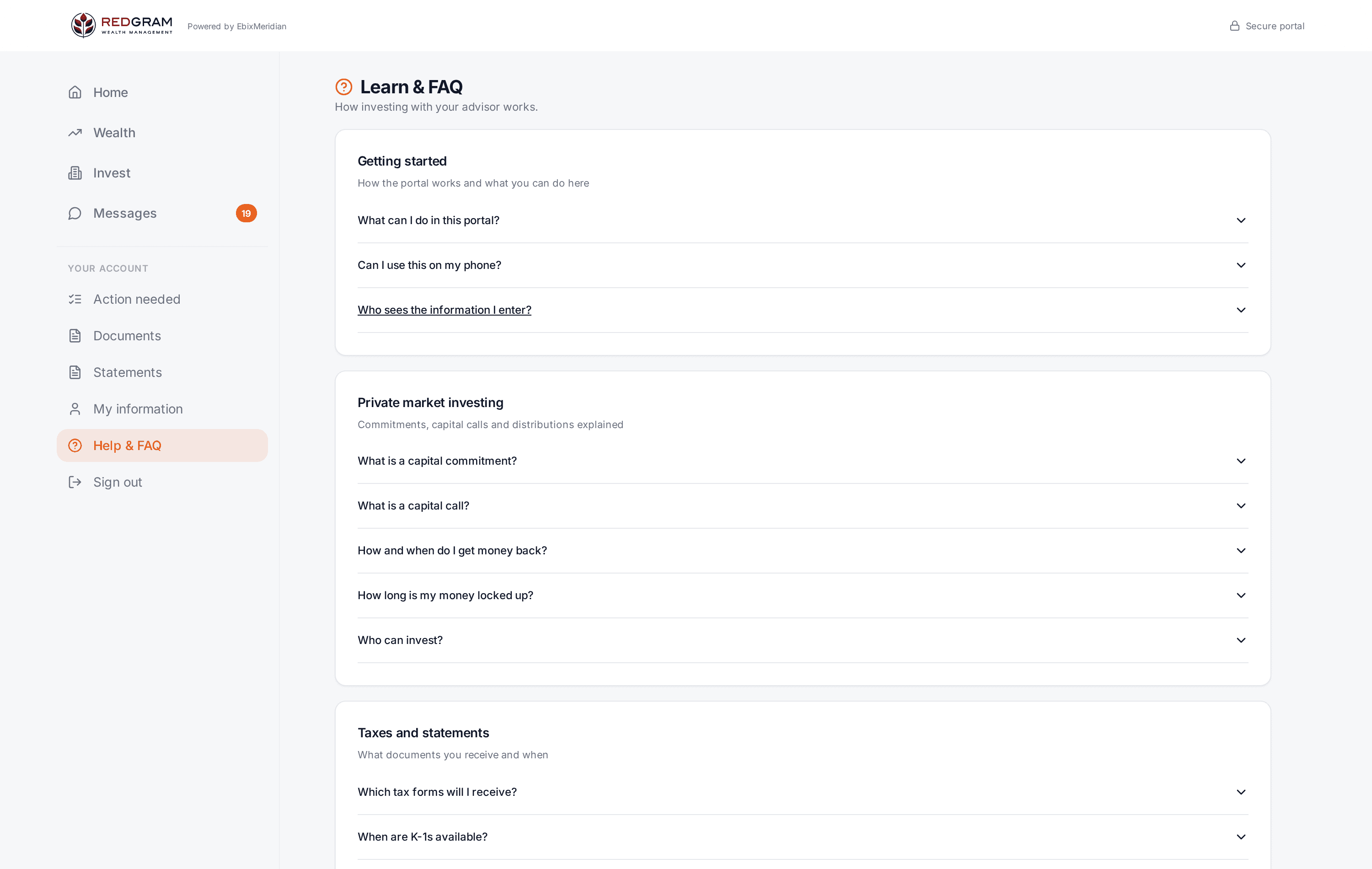Click the Getting started section heading
This screenshot has width=1372, height=869.
pyautogui.click(x=402, y=161)
